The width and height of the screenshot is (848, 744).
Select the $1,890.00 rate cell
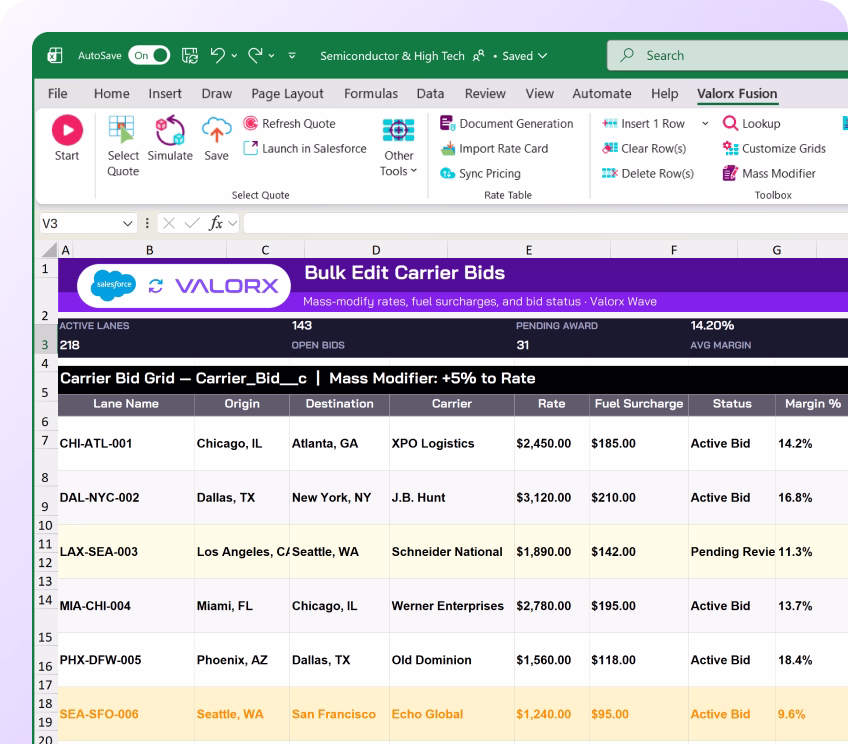point(552,552)
